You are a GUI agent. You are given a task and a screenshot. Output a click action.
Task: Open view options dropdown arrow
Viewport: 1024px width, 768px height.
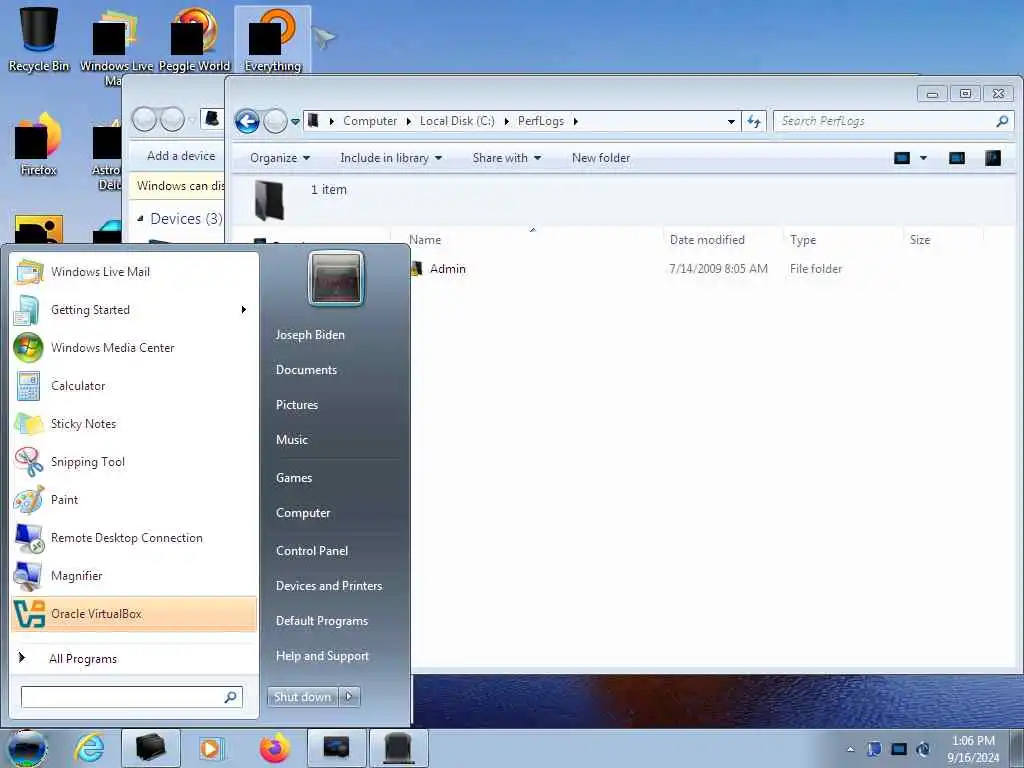tap(923, 158)
